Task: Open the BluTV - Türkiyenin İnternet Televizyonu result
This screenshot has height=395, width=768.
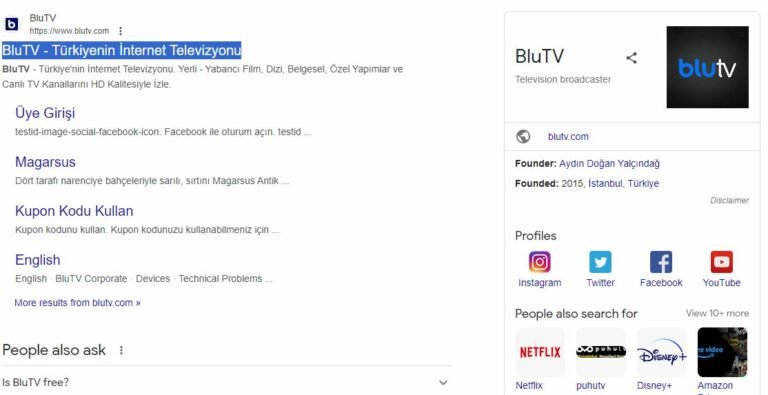Action: coord(121,50)
